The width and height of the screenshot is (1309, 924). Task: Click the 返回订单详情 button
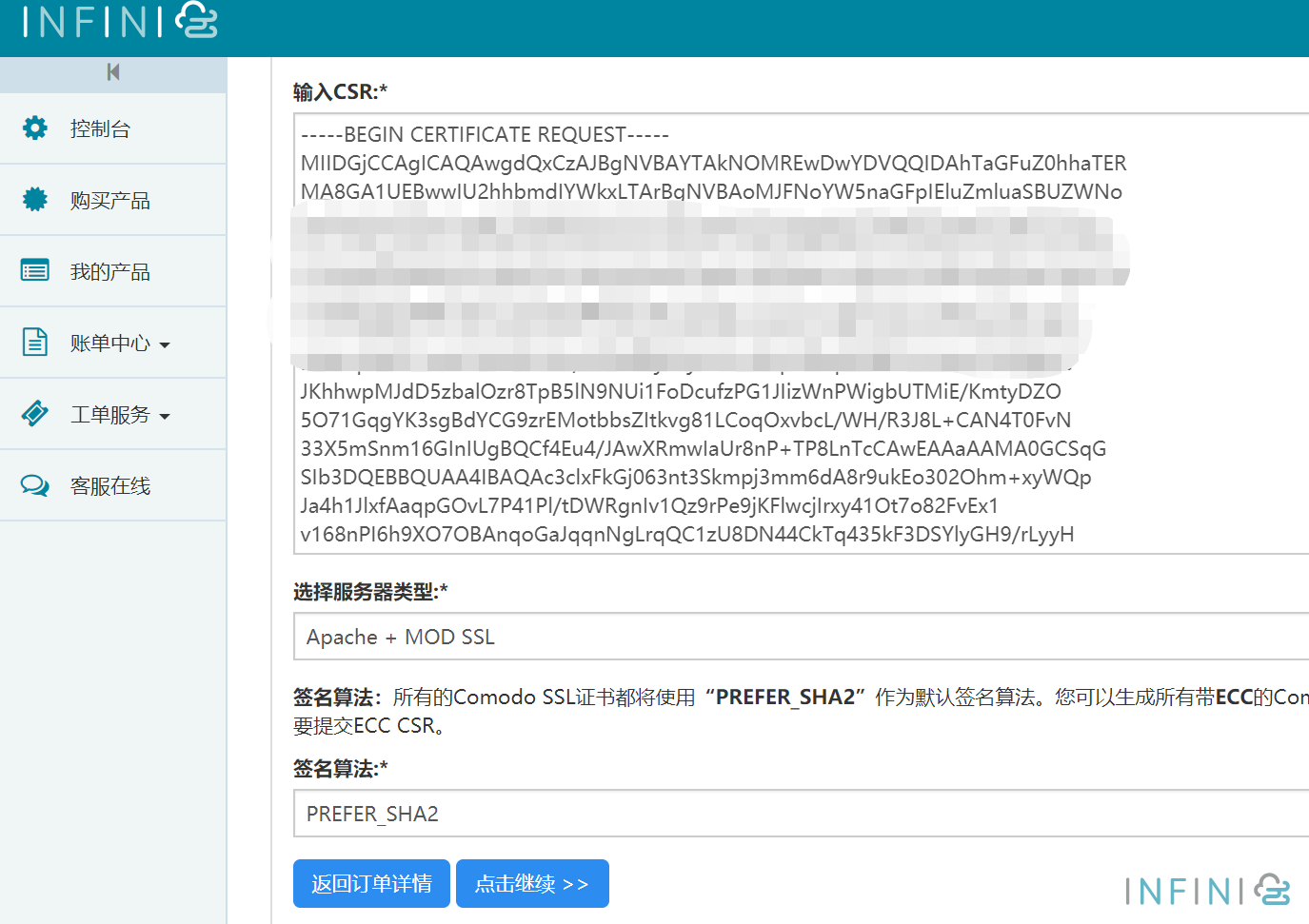tap(371, 884)
